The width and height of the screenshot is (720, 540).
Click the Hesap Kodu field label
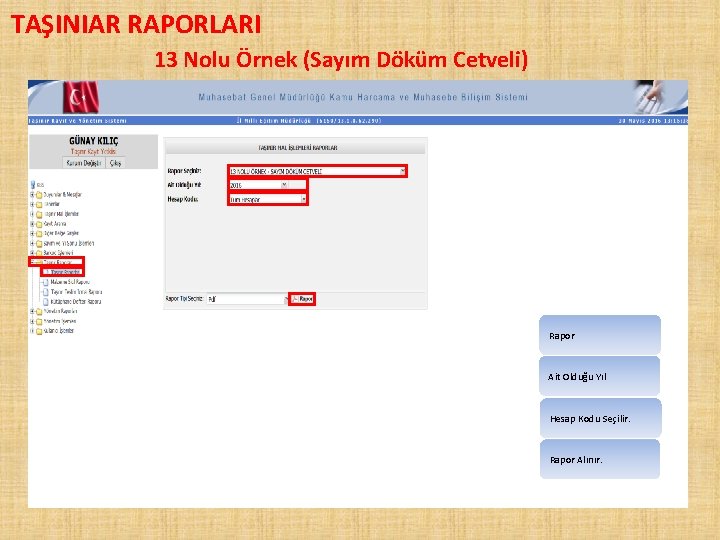point(182,199)
